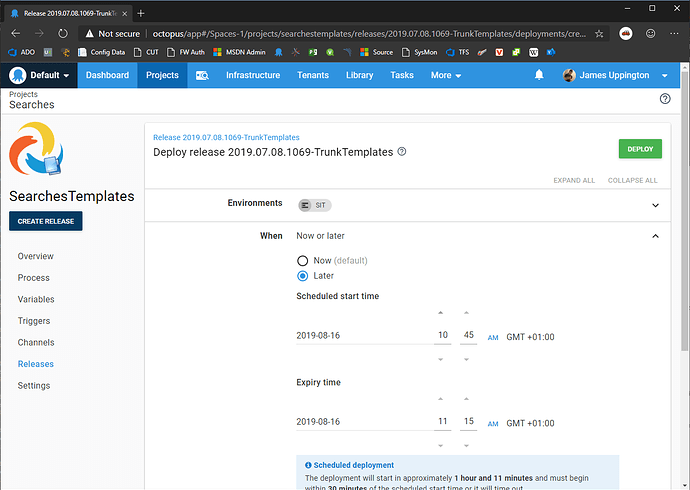The image size is (690, 490).
Task: Open the FW Auth bookmark
Action: [x=186, y=52]
